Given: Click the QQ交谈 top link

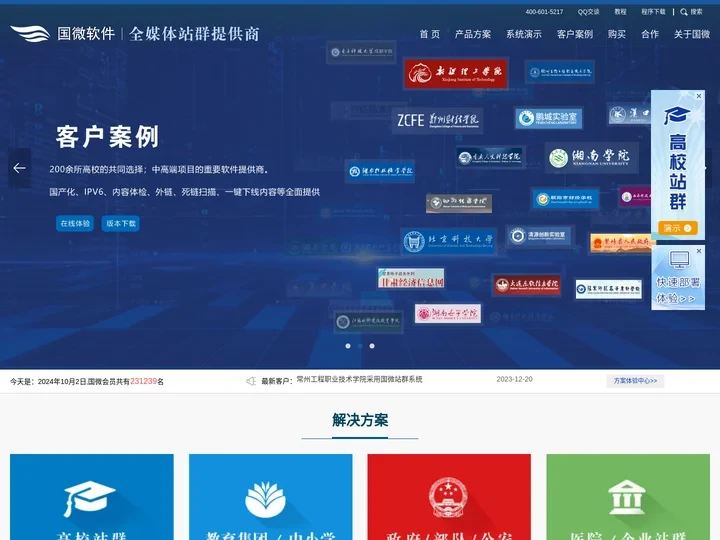Looking at the screenshot, I should click(x=588, y=11).
